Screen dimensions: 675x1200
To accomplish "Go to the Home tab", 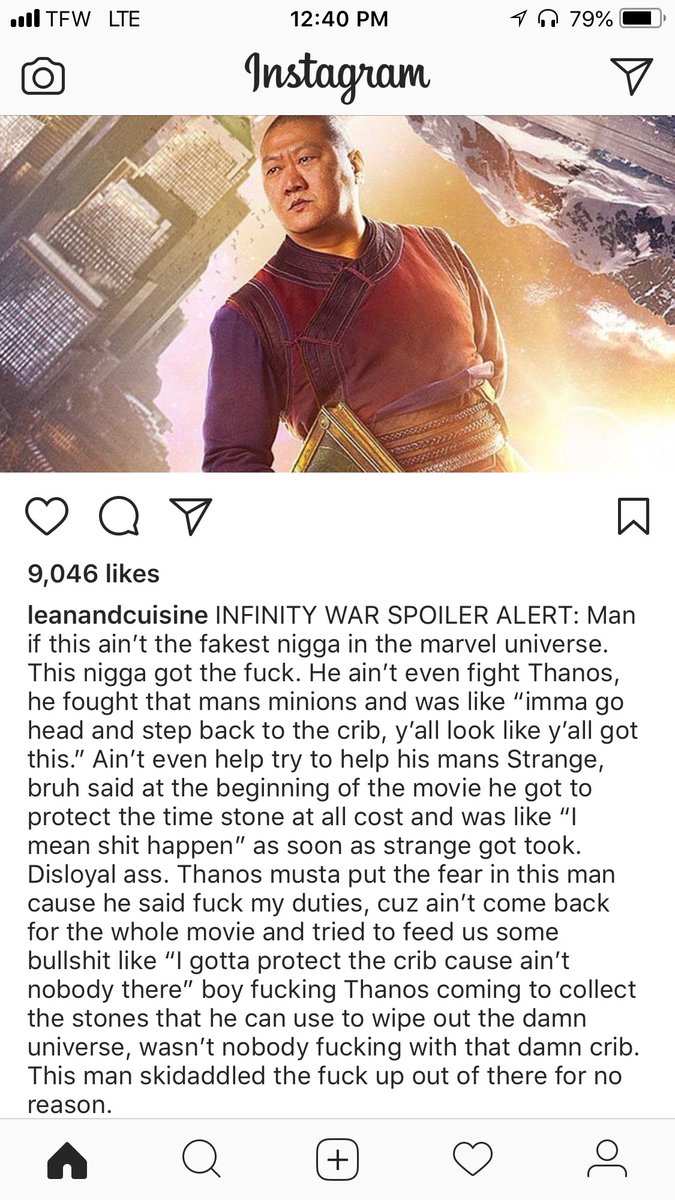I will (68, 1160).
